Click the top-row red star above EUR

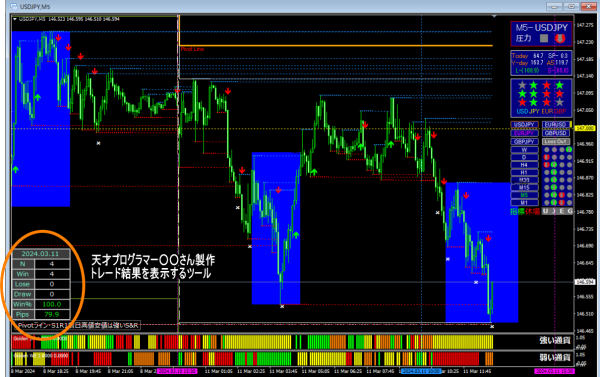coord(547,85)
